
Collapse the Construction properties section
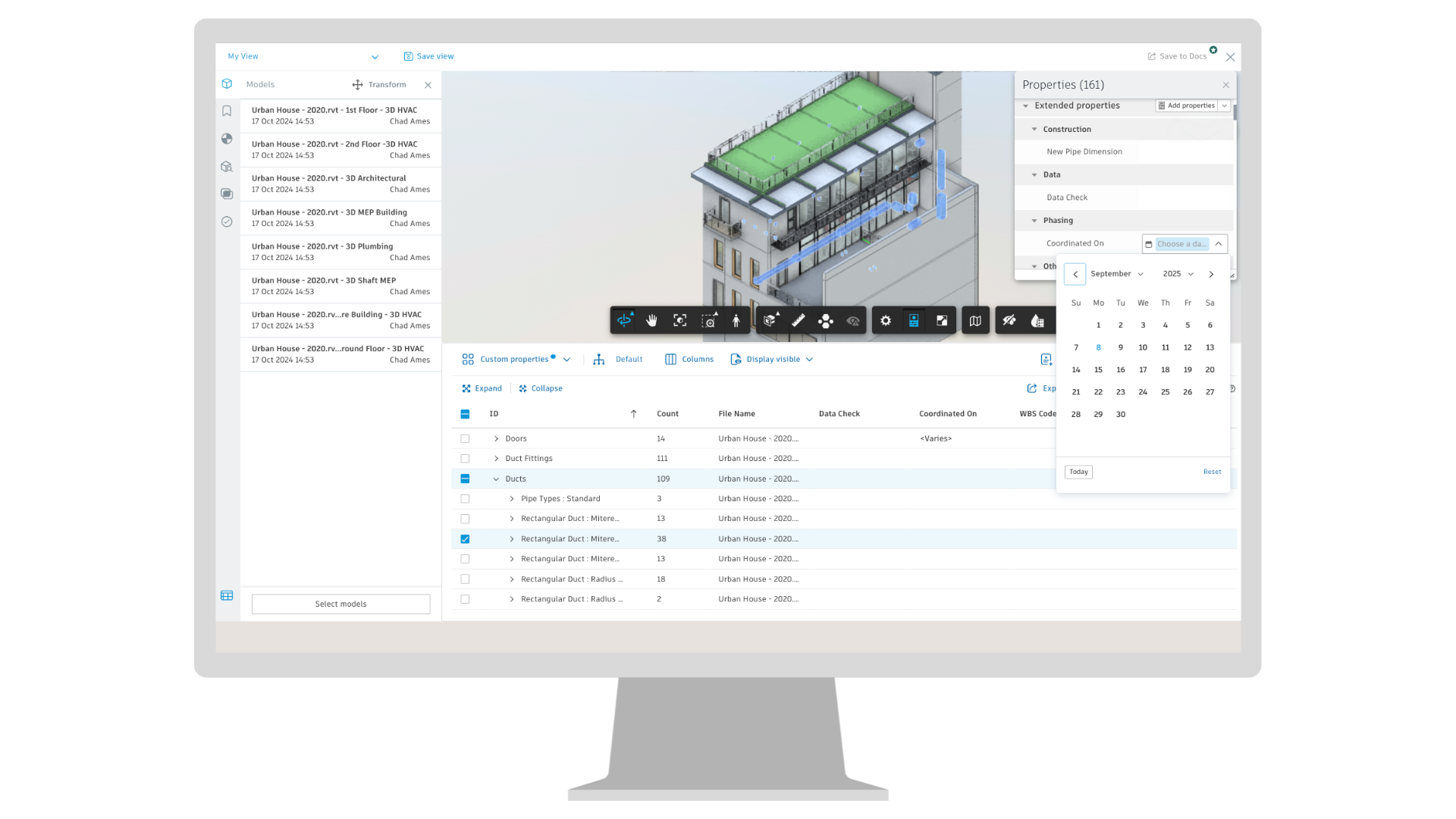click(x=1034, y=130)
